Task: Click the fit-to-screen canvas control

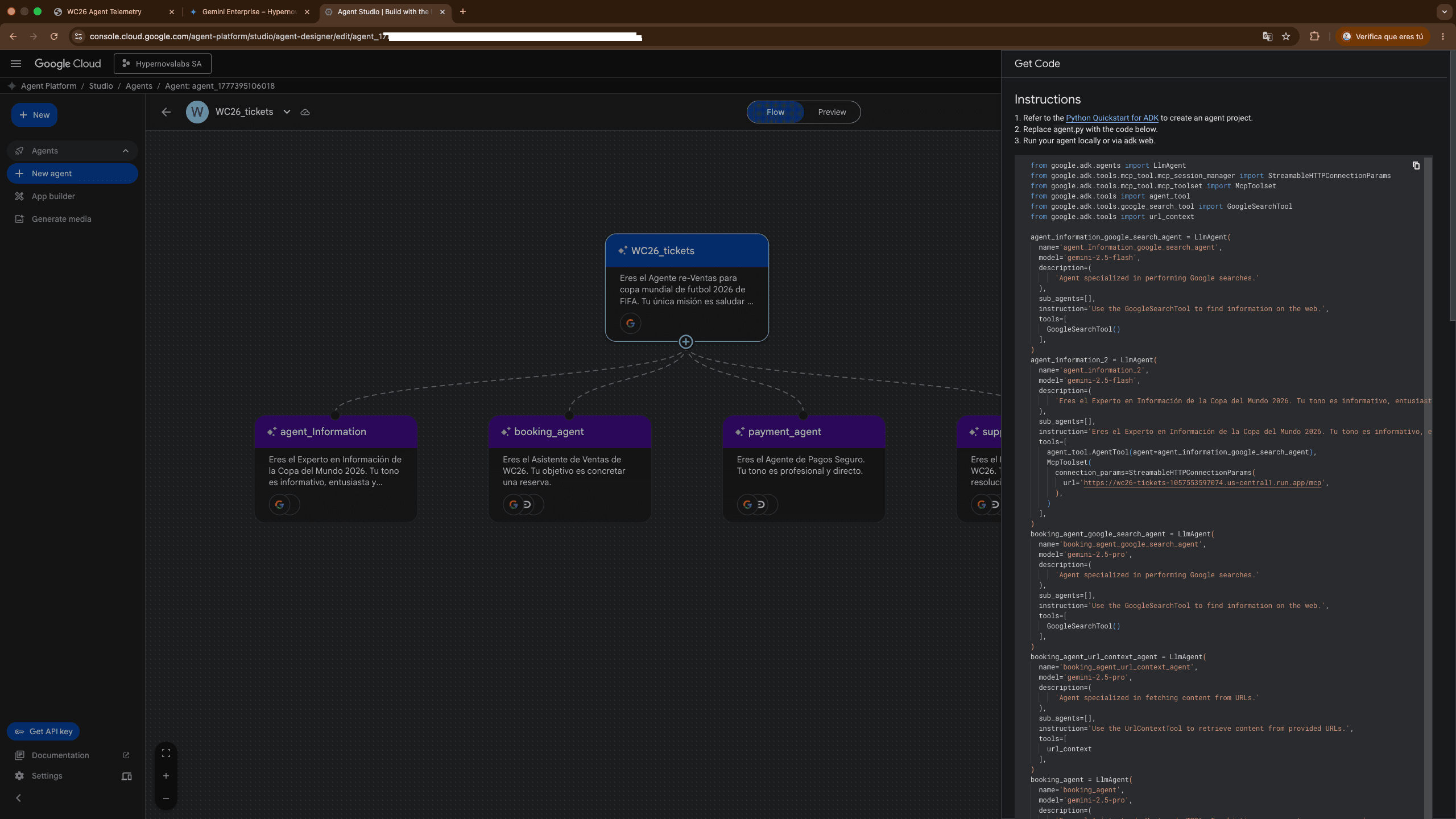Action: [166, 753]
